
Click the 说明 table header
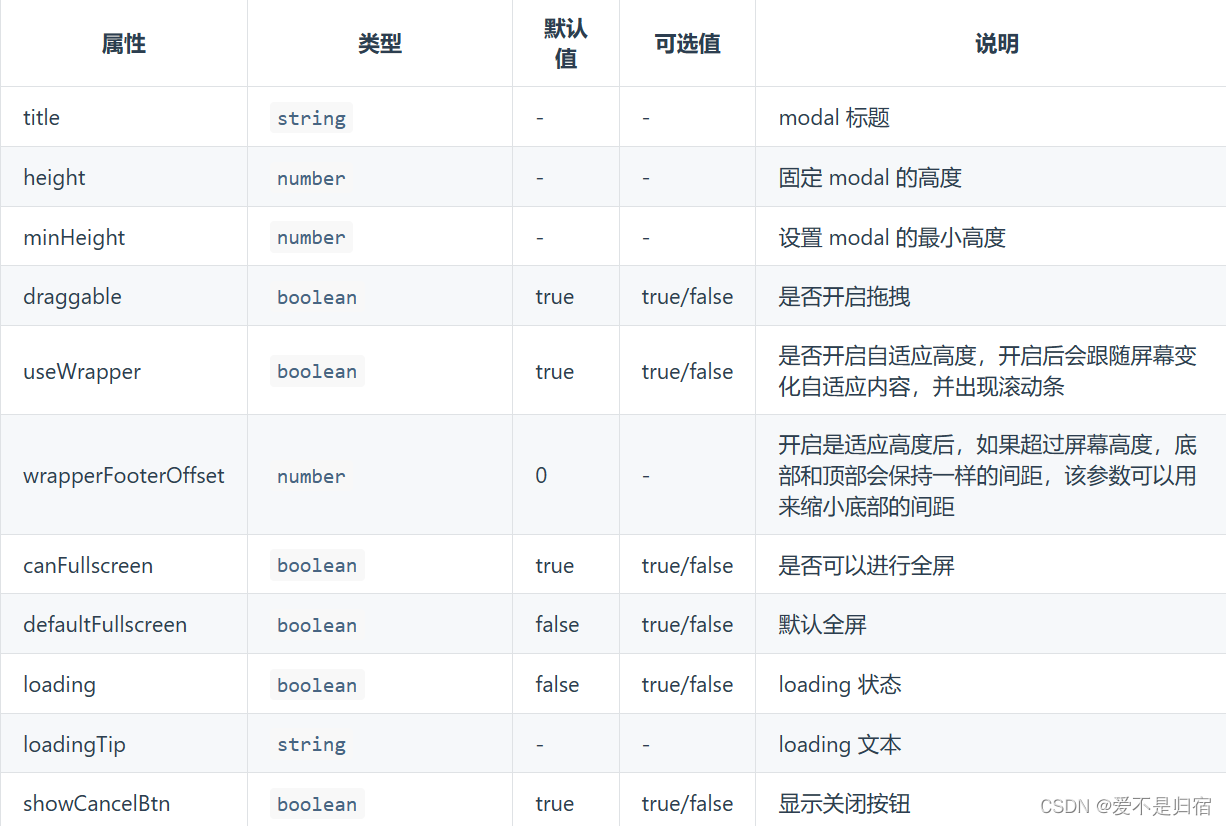[x=996, y=43]
